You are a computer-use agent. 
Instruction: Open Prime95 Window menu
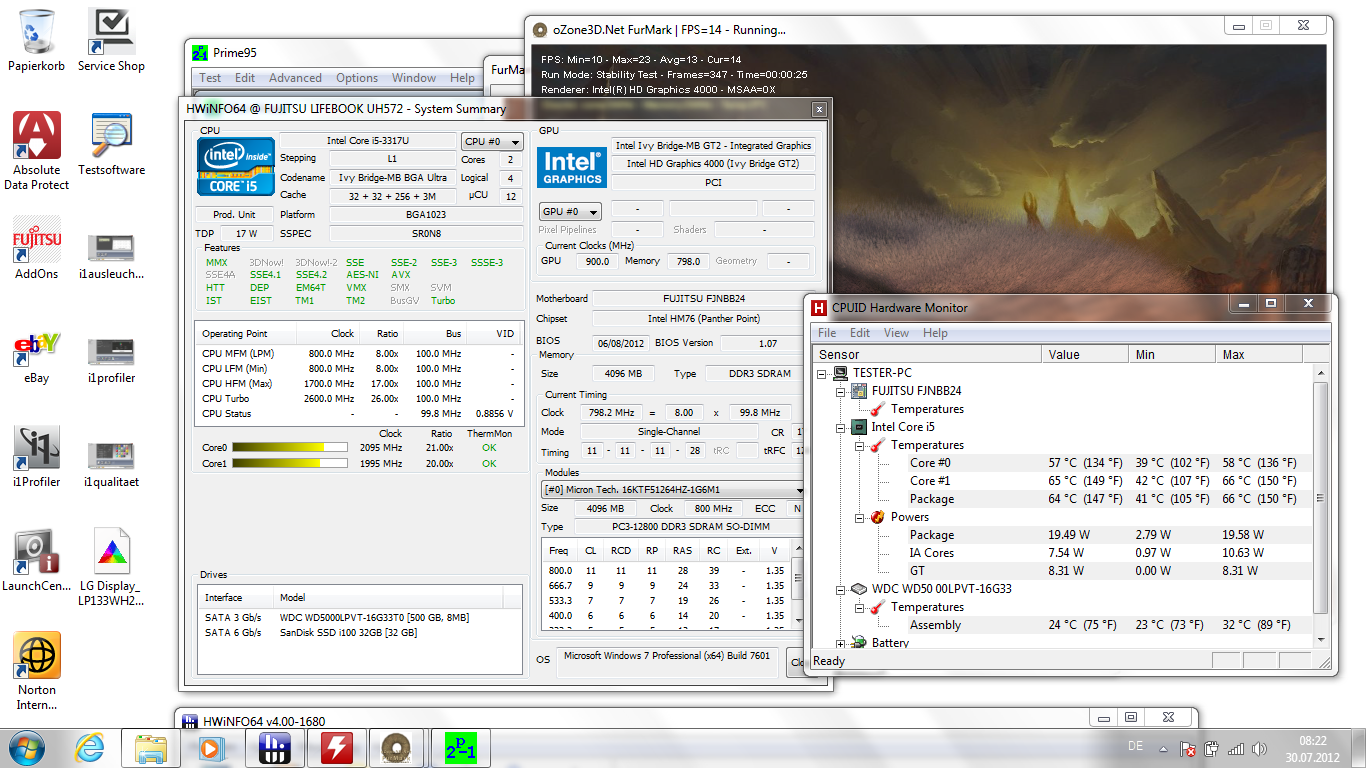point(414,78)
